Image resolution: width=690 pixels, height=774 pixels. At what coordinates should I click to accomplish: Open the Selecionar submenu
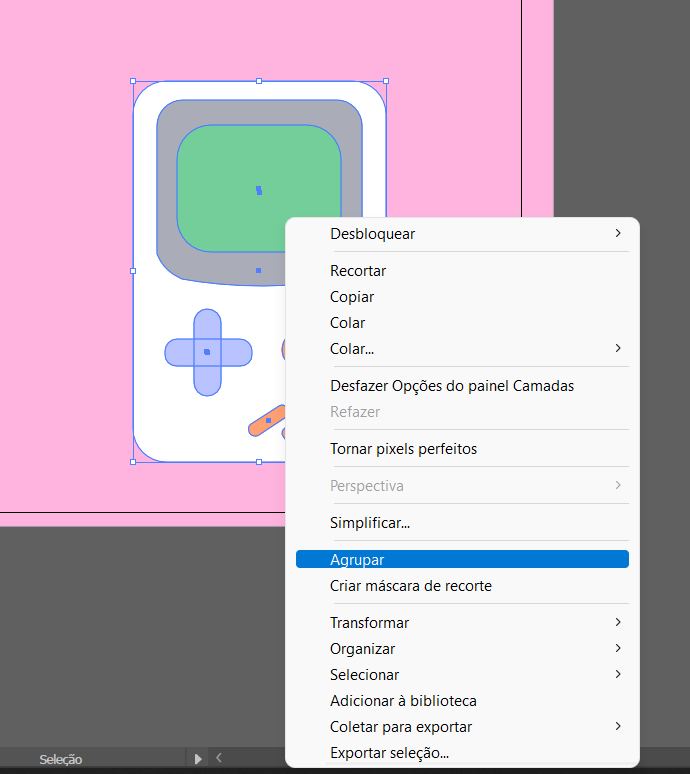pyautogui.click(x=462, y=675)
